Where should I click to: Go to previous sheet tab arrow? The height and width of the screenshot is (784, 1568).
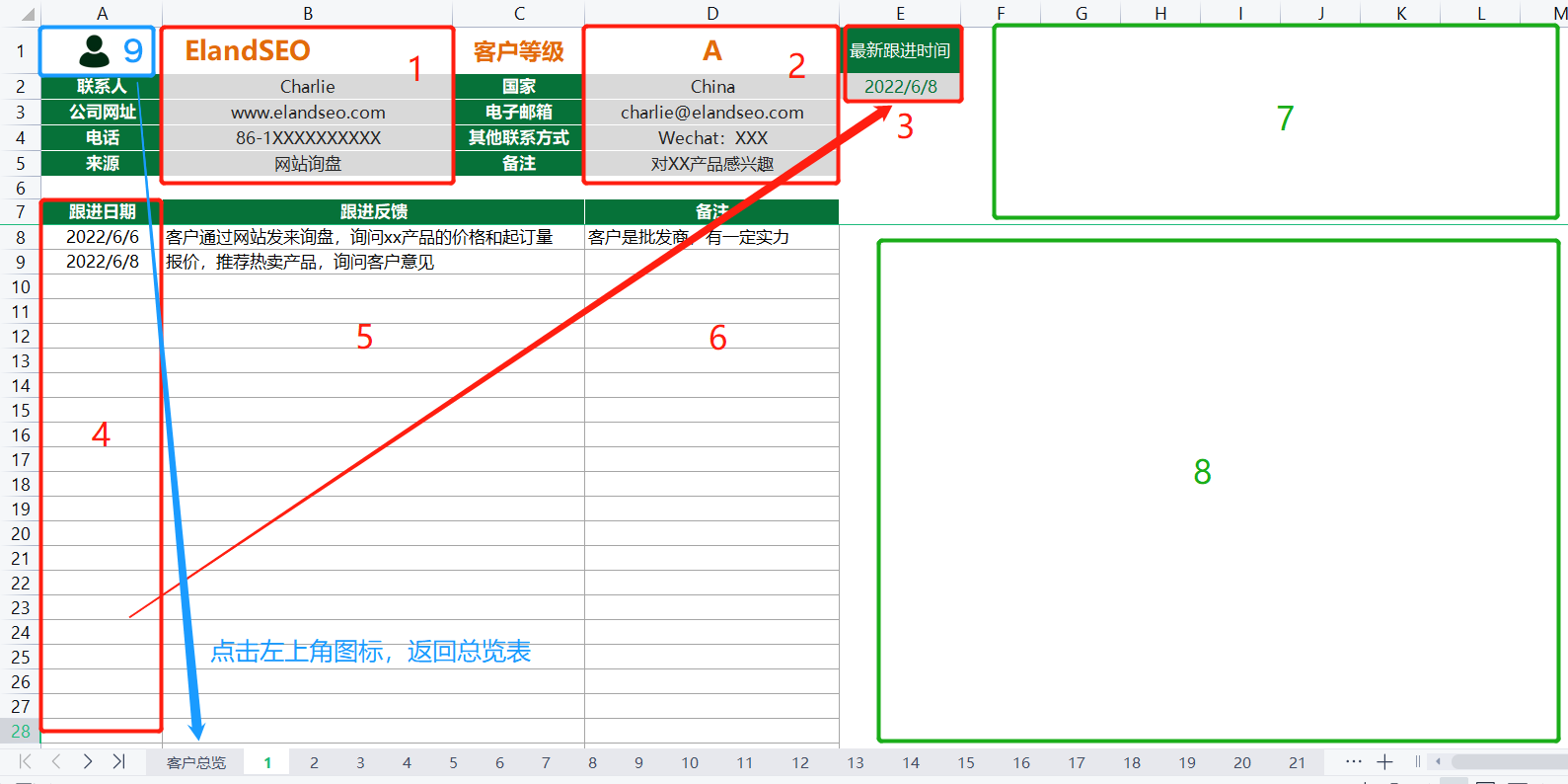tap(56, 761)
